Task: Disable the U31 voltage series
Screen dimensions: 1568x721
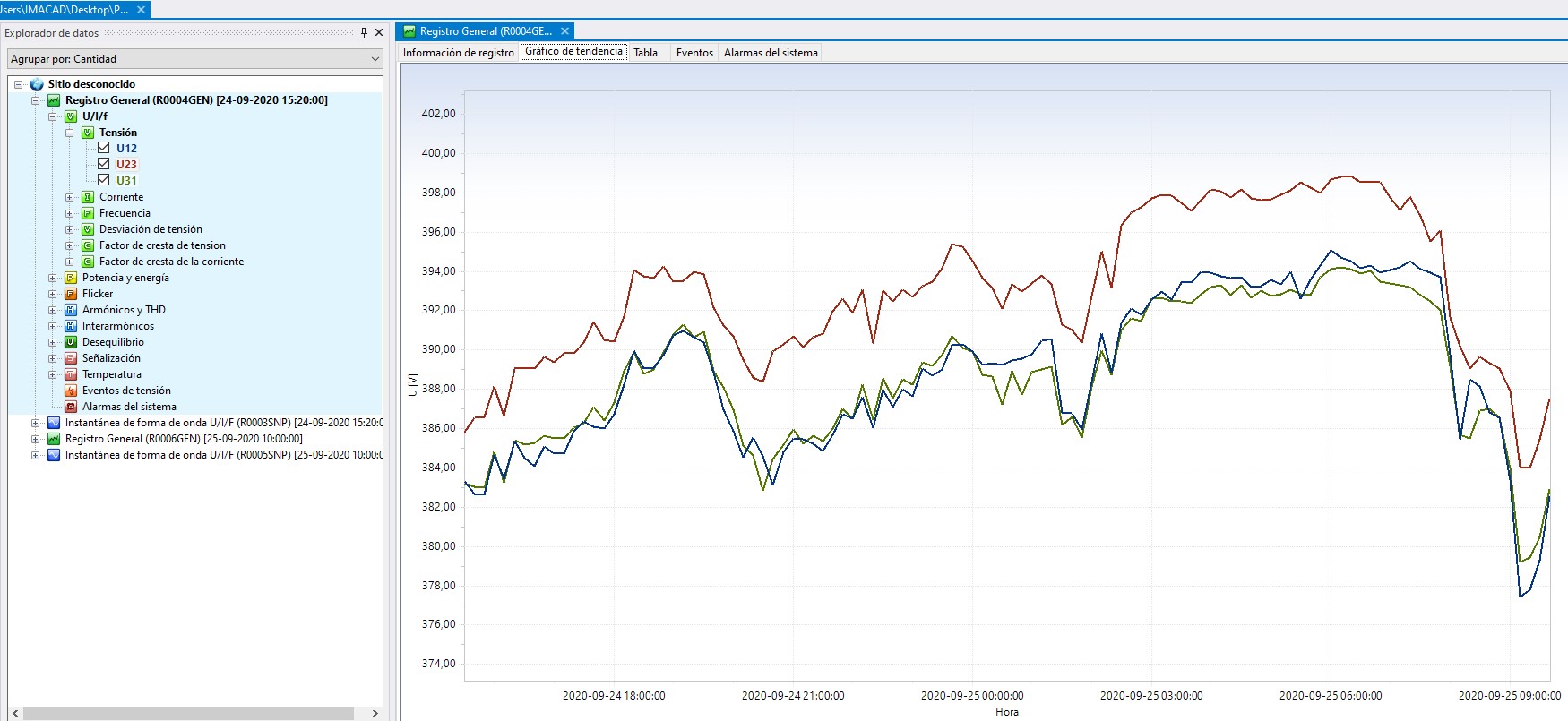Action: pyautogui.click(x=104, y=180)
